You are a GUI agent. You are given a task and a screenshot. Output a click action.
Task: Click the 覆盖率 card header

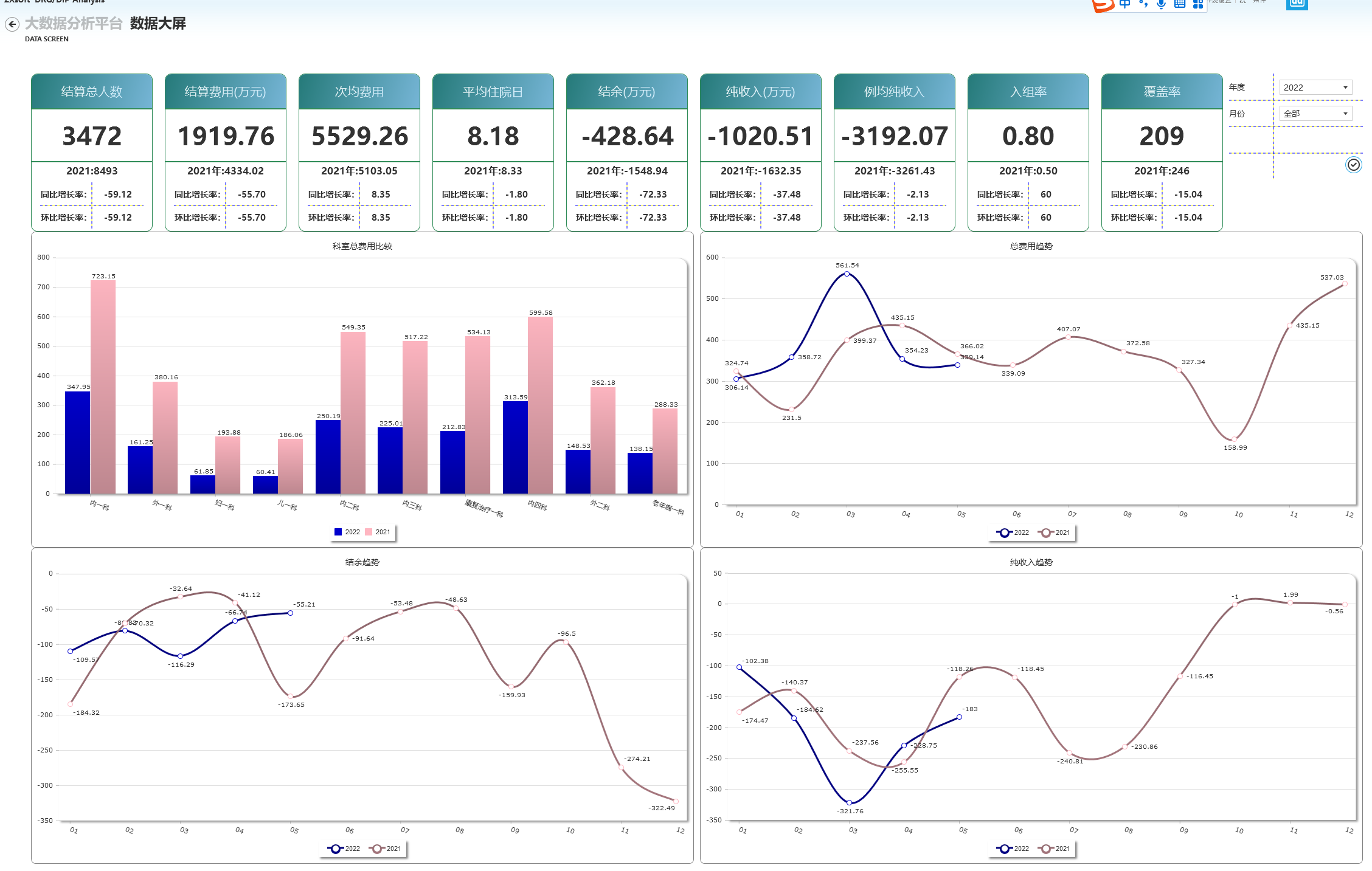click(x=1162, y=92)
